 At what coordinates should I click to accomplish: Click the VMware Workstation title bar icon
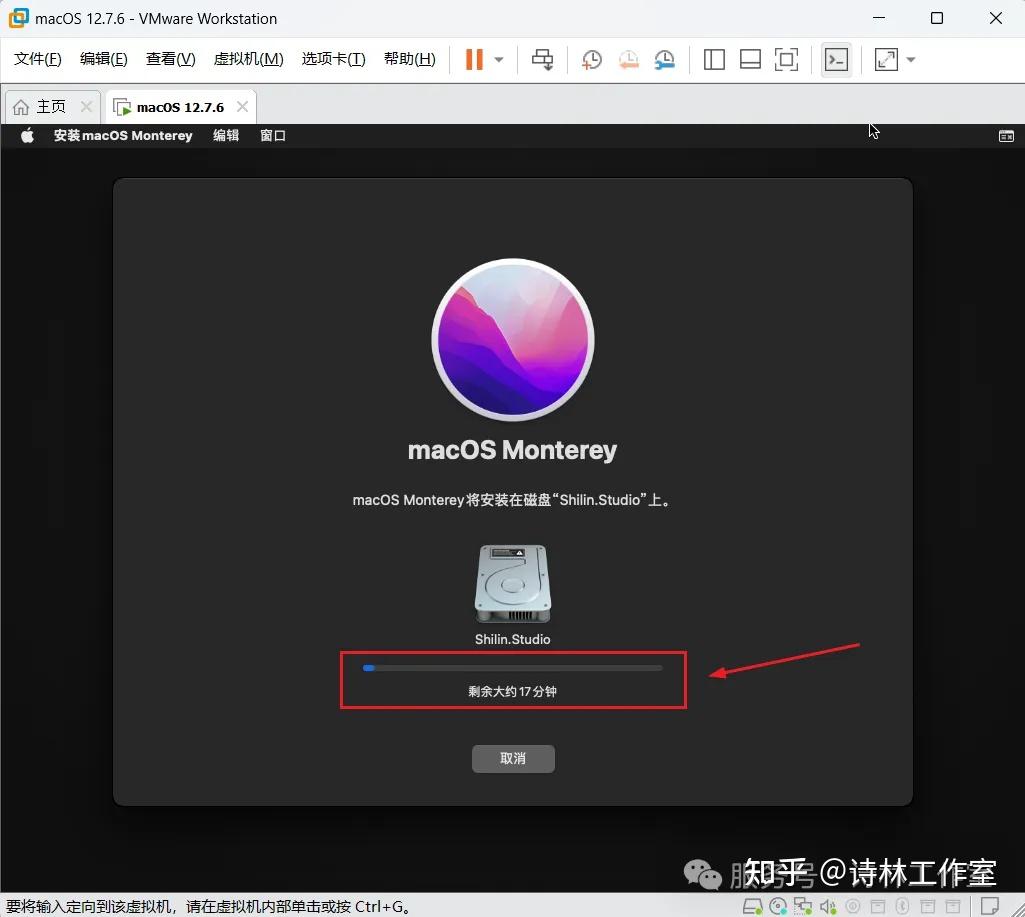tap(18, 18)
